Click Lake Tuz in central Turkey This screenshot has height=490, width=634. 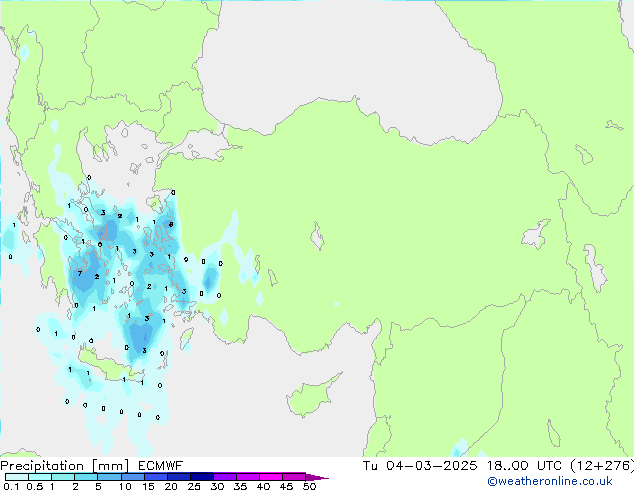pyautogui.click(x=317, y=236)
